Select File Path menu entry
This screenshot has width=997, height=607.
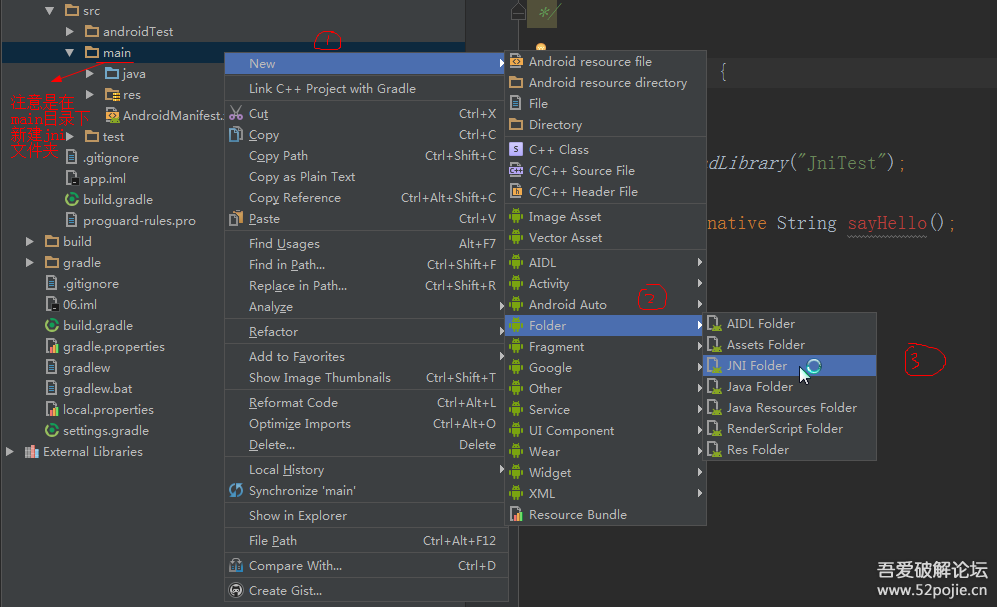[366, 540]
